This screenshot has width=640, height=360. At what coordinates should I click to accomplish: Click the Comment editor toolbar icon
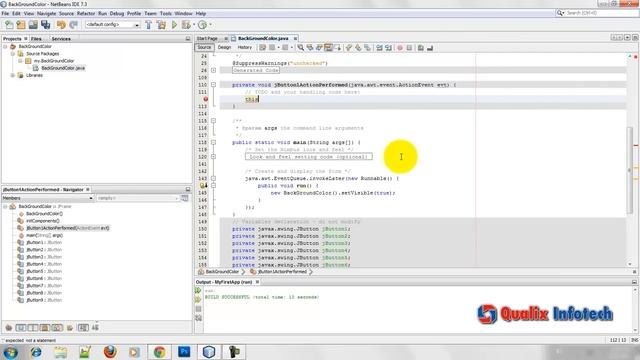coord(421,48)
